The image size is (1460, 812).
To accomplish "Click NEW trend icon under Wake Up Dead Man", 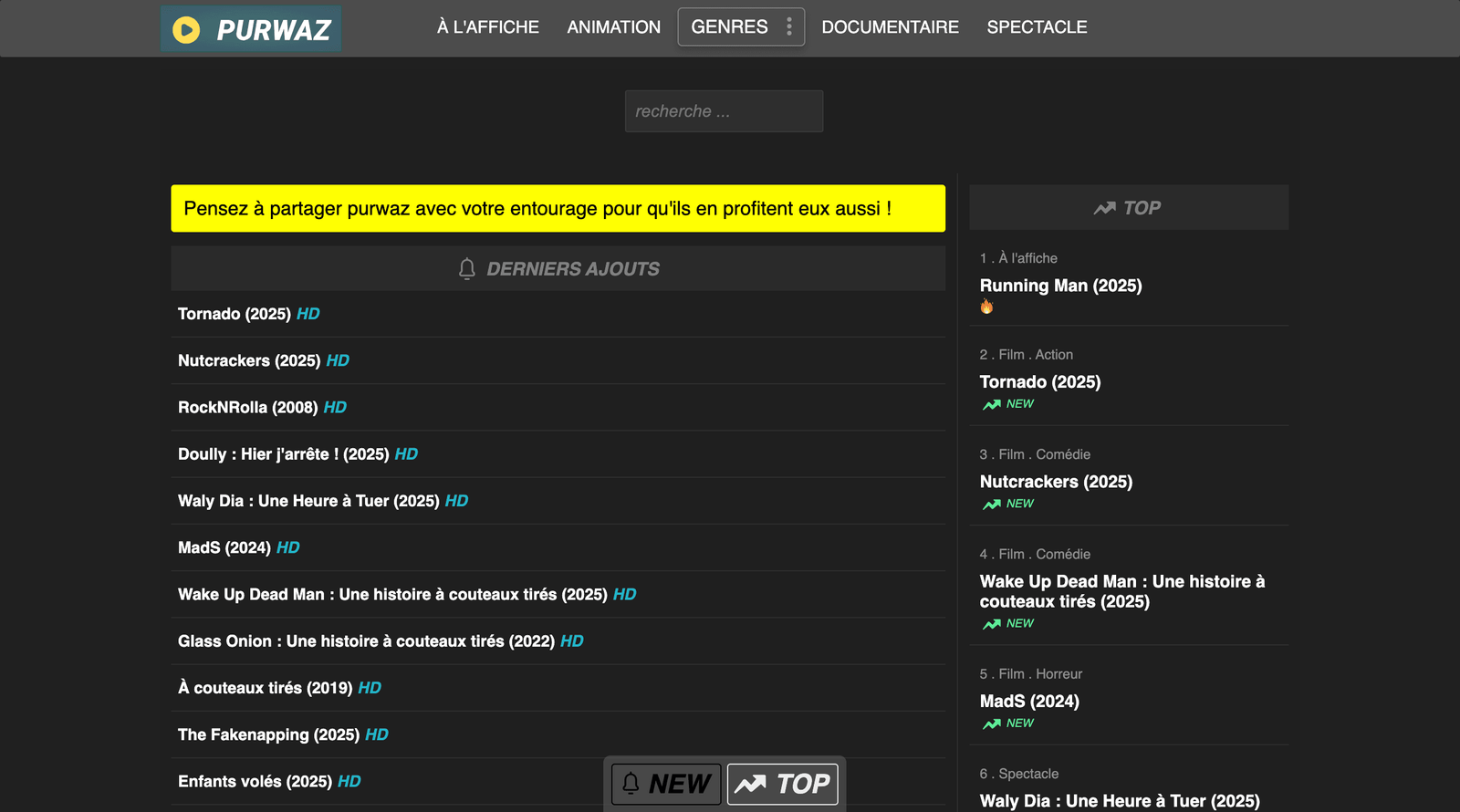I will (992, 624).
